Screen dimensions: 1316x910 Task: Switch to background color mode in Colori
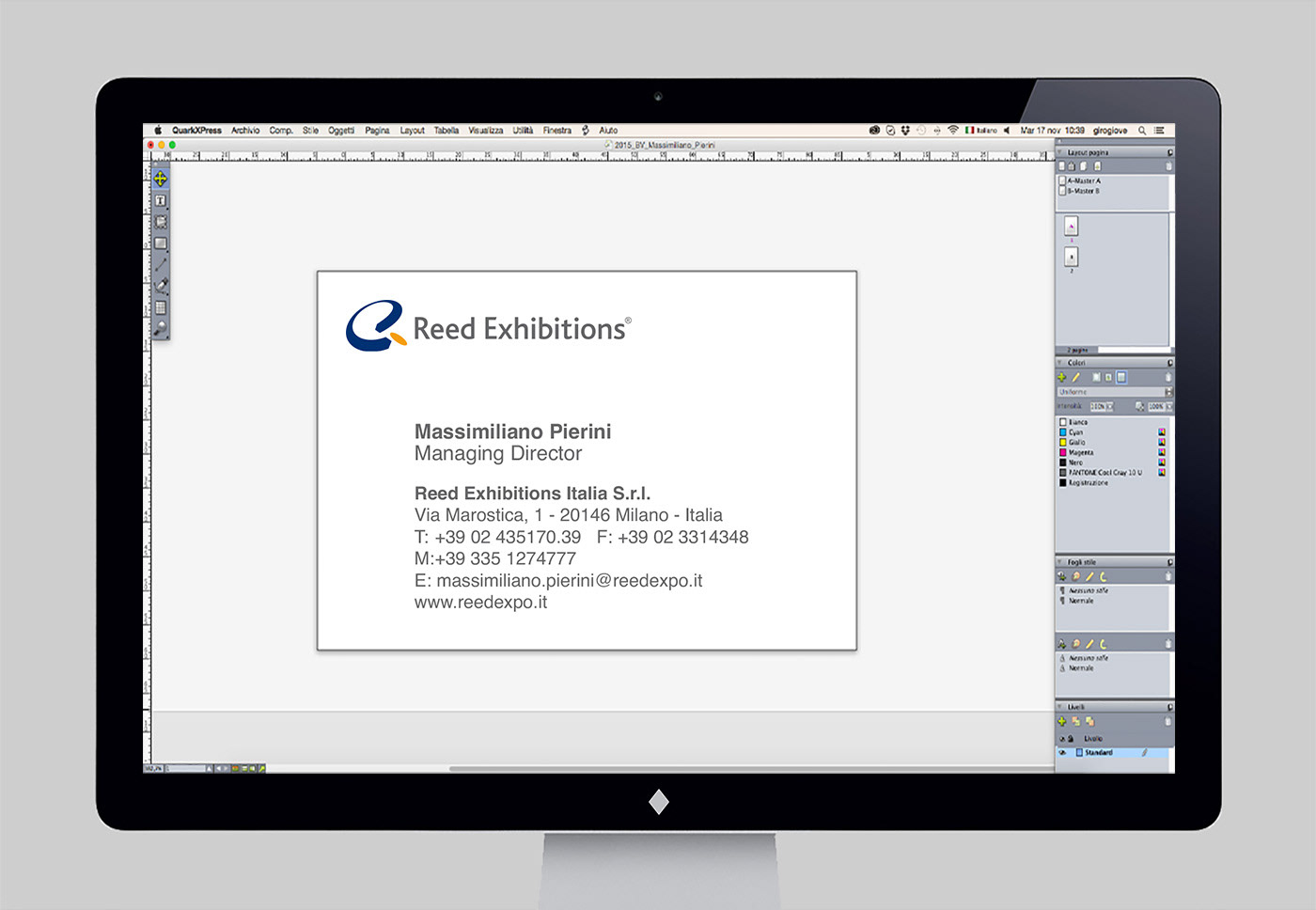[x=1121, y=378]
